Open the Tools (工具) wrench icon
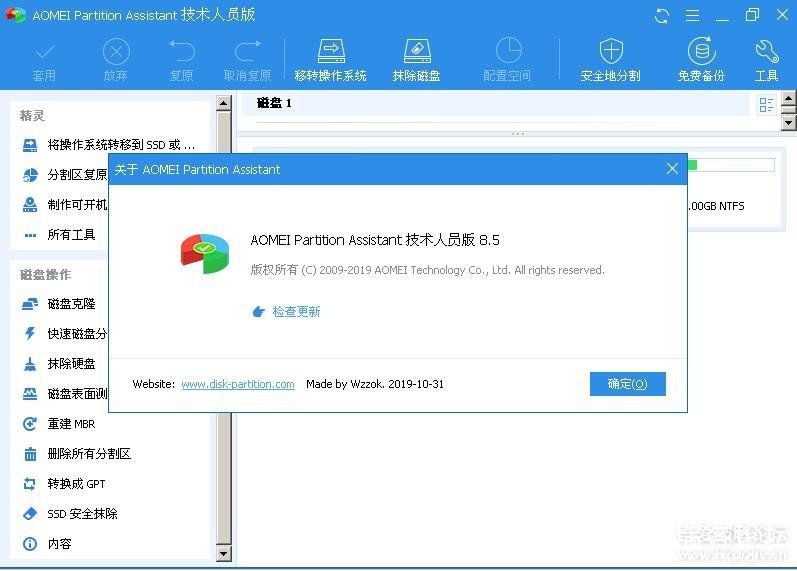Image resolution: width=797 pixels, height=571 pixels. 766,59
